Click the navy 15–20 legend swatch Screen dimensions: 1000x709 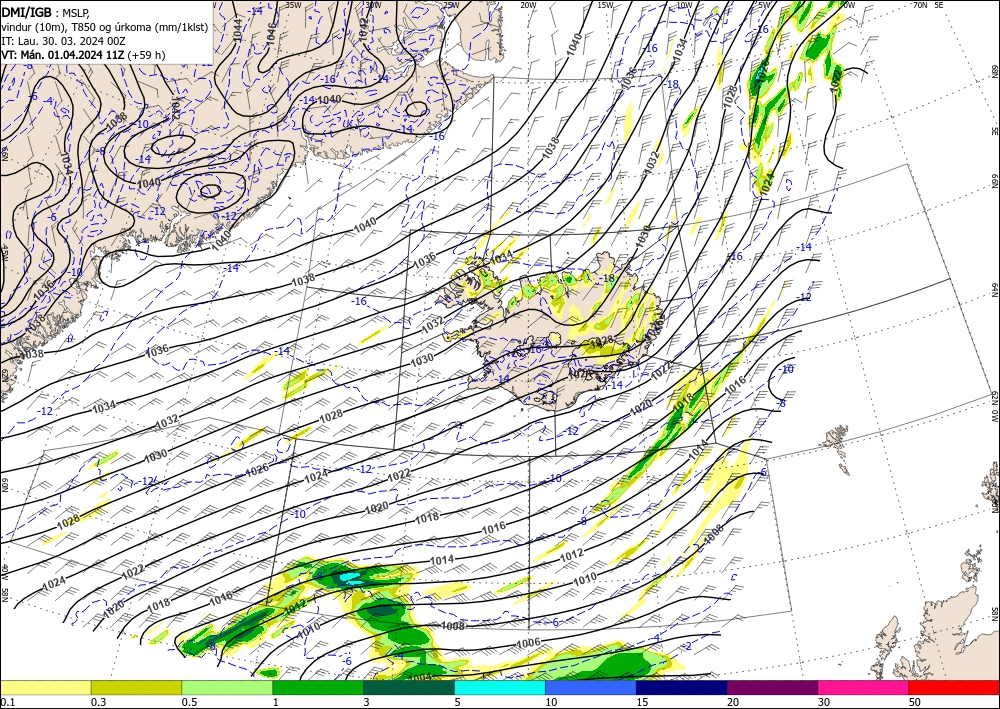click(x=681, y=687)
